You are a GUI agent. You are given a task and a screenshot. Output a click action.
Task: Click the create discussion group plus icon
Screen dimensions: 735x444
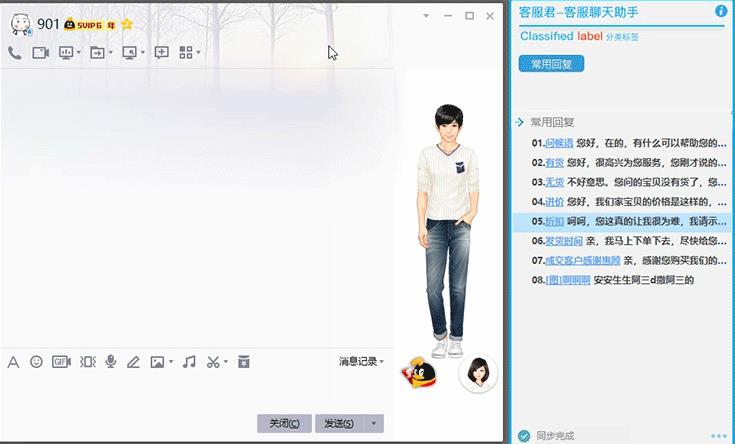point(162,53)
